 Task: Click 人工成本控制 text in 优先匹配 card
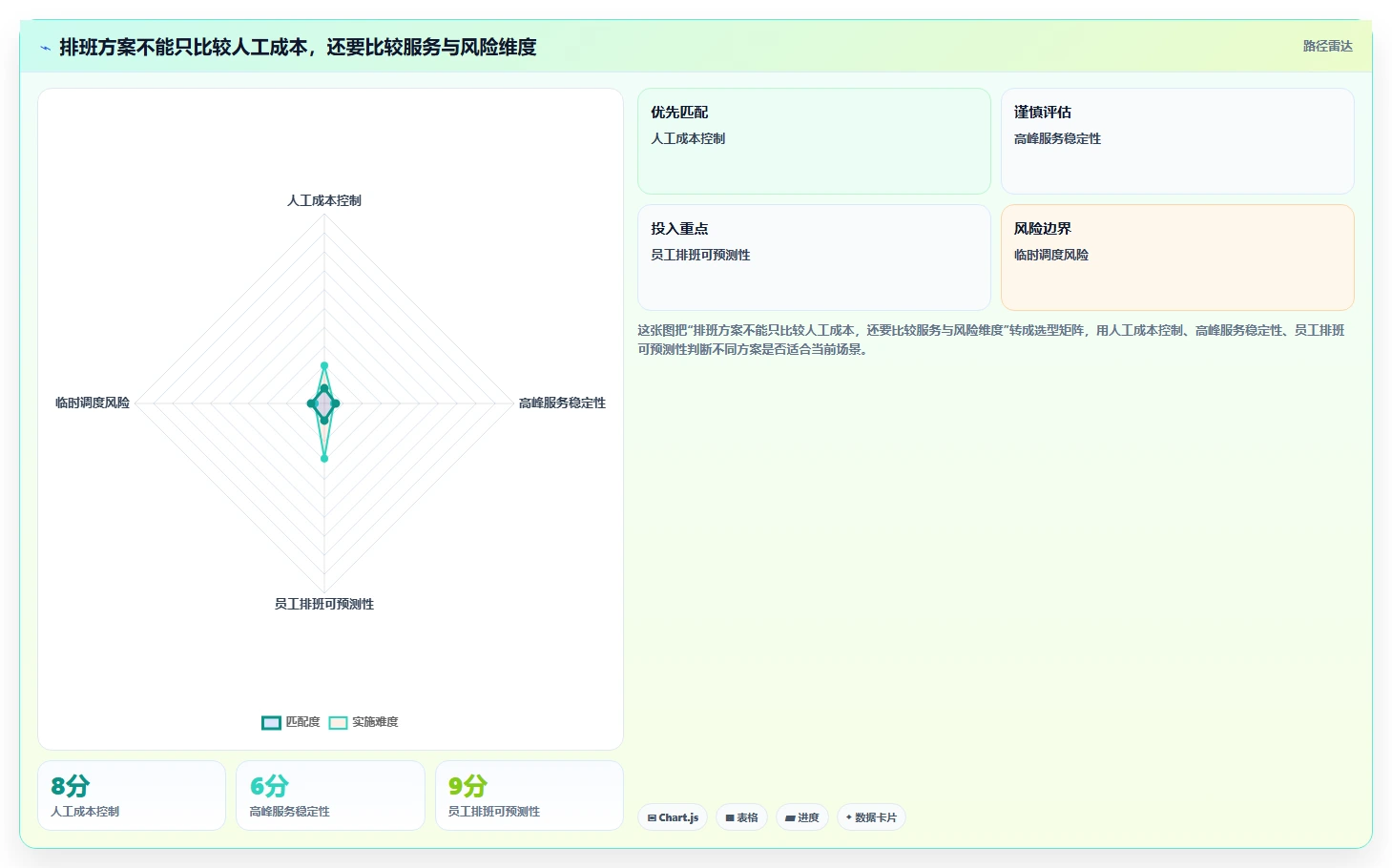(x=688, y=138)
